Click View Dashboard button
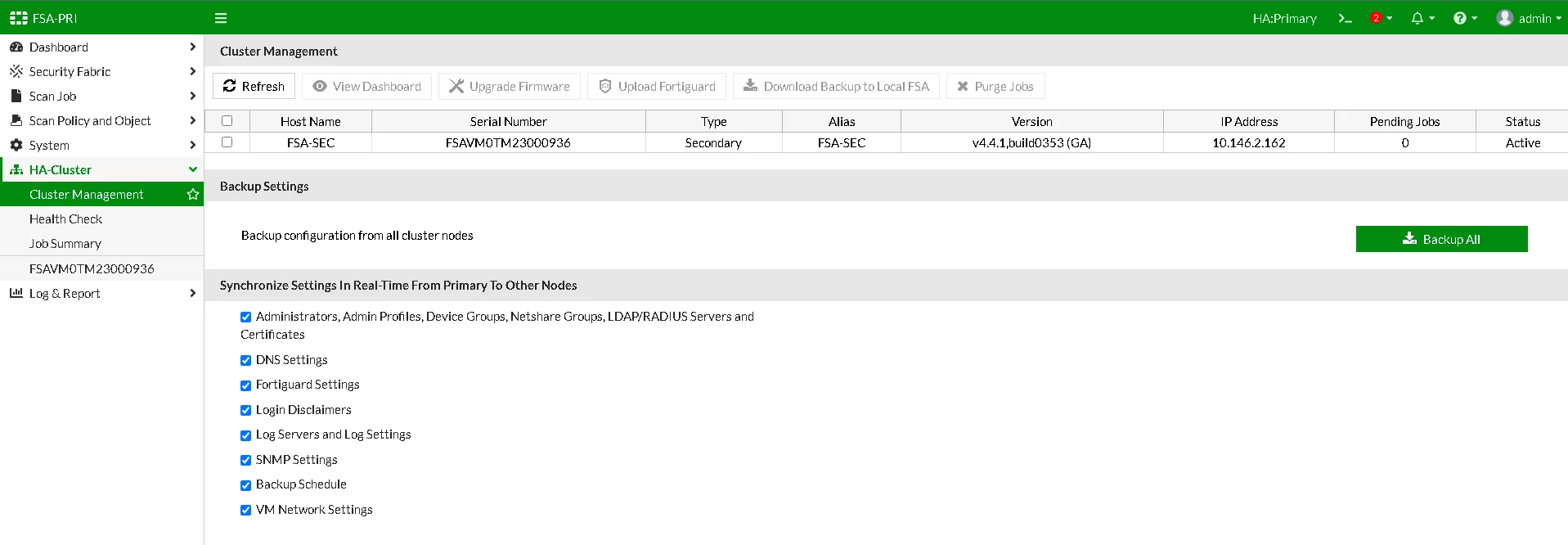 (x=366, y=86)
